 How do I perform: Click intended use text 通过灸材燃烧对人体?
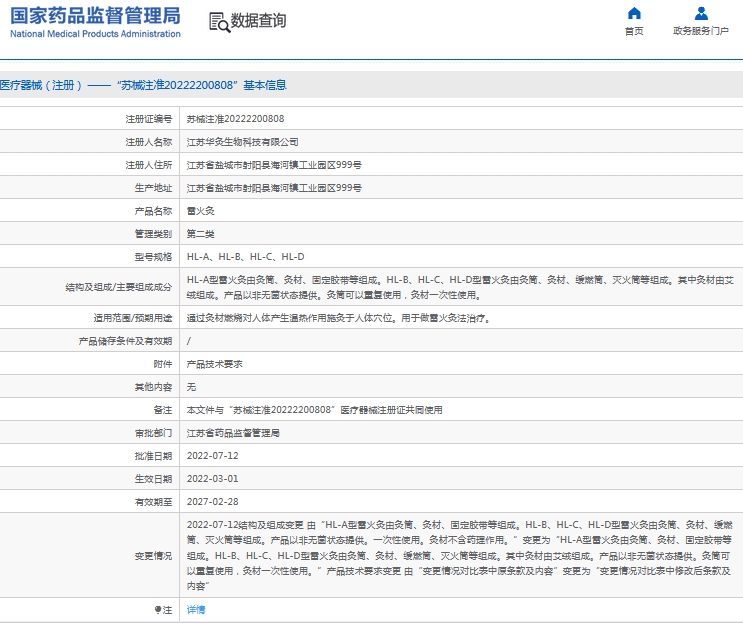click(x=340, y=318)
